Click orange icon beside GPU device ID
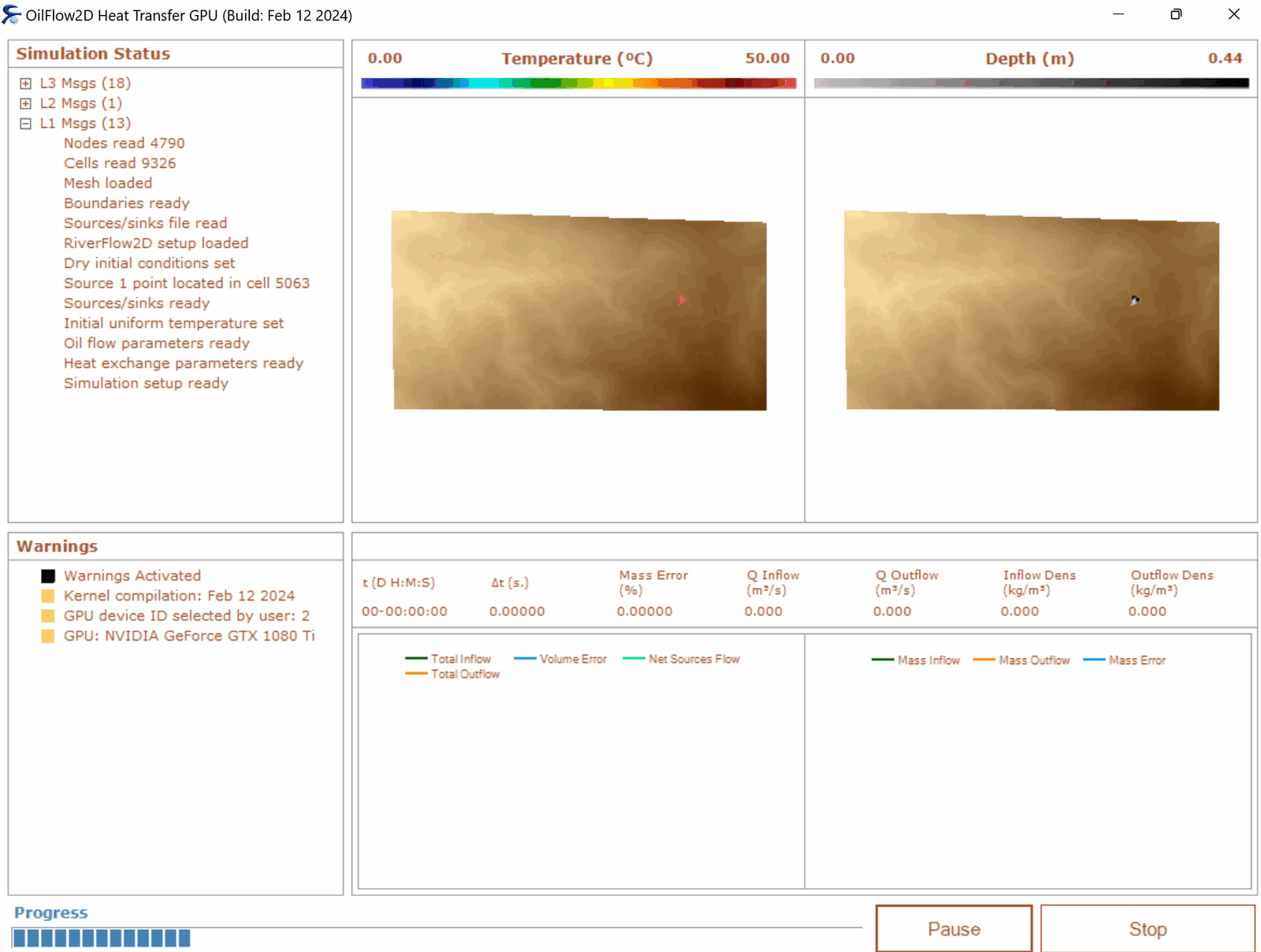 click(48, 616)
